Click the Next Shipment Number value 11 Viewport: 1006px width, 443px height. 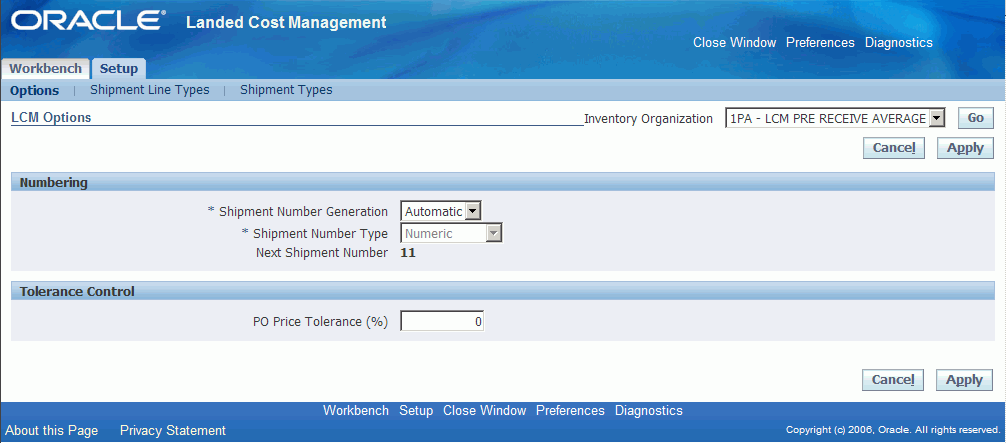click(408, 253)
